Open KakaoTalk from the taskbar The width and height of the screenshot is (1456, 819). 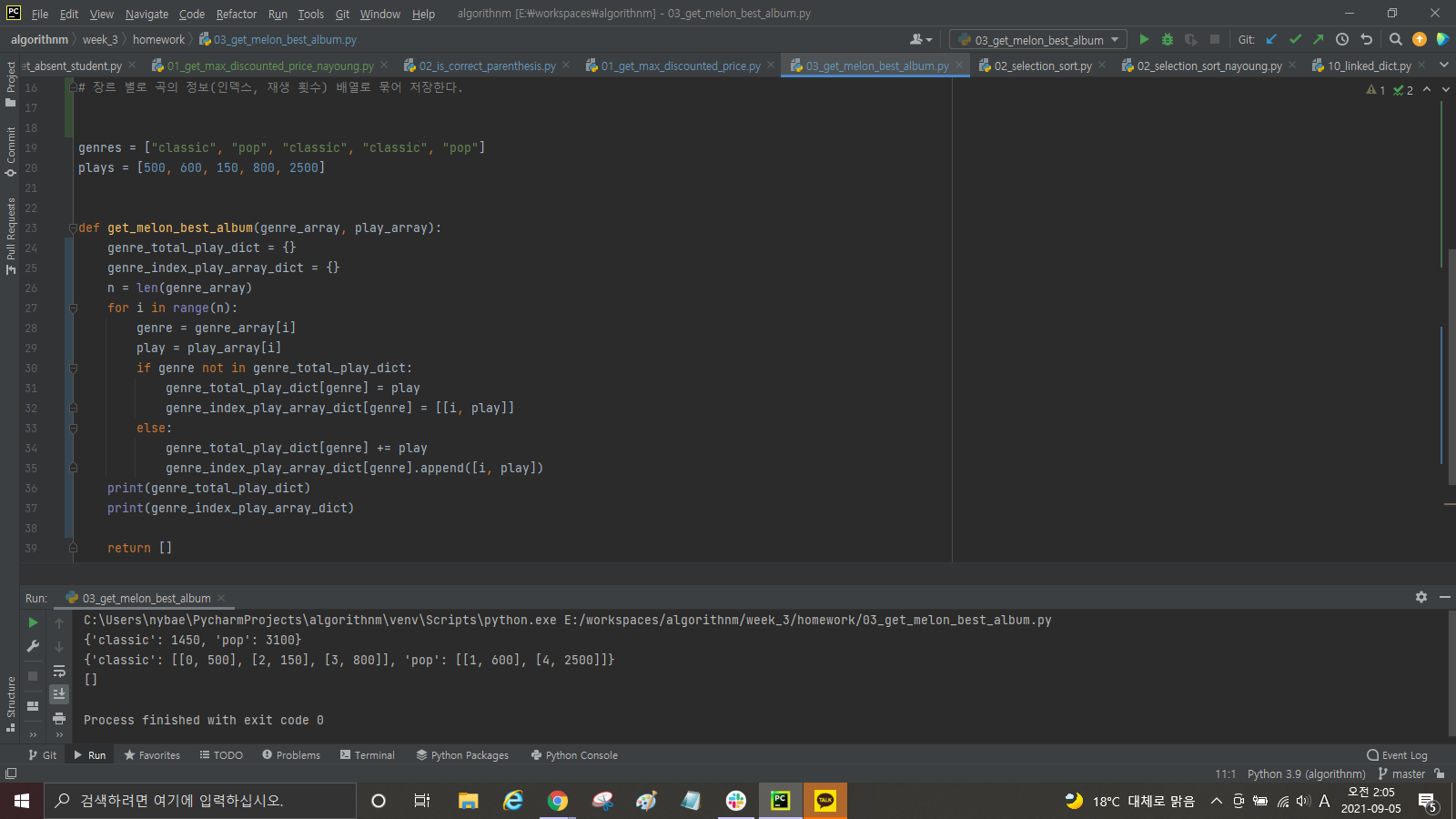point(825,801)
